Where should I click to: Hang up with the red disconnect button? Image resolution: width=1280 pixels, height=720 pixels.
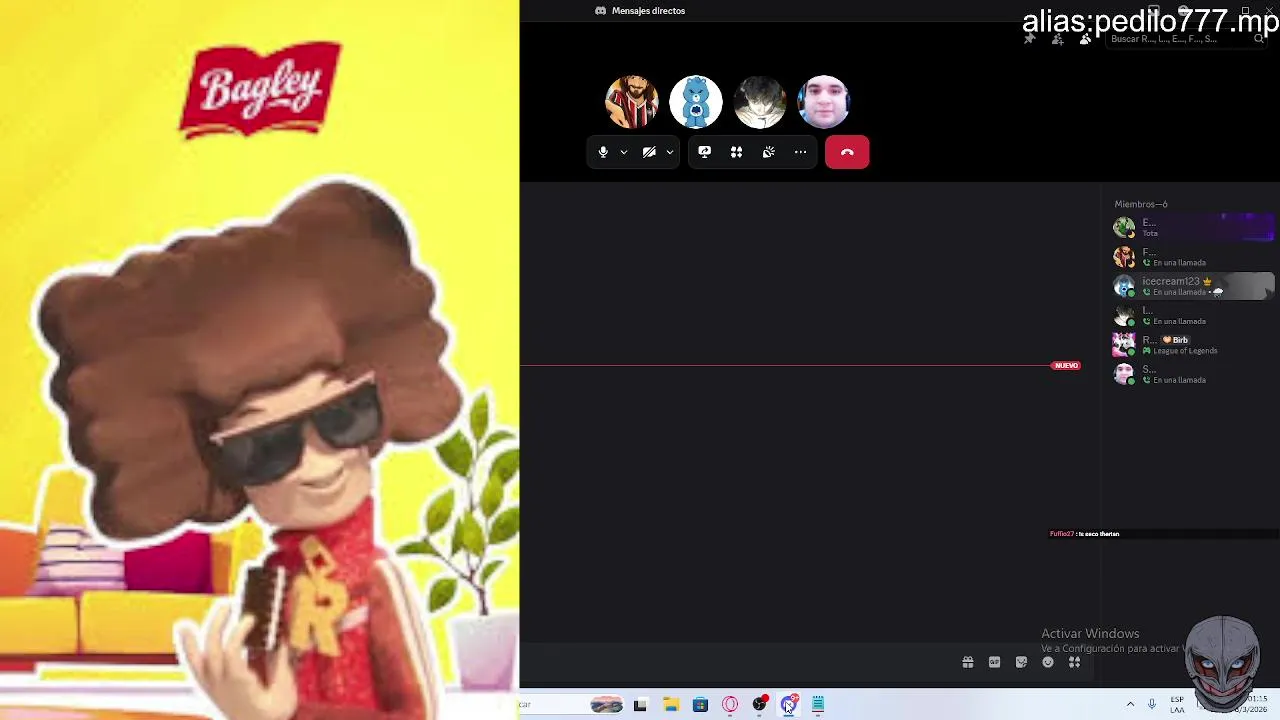click(847, 152)
